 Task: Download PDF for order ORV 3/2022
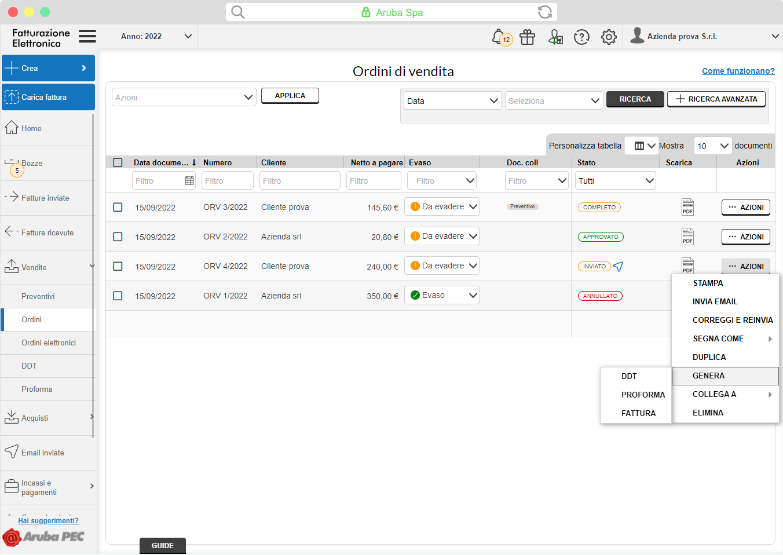click(x=688, y=207)
